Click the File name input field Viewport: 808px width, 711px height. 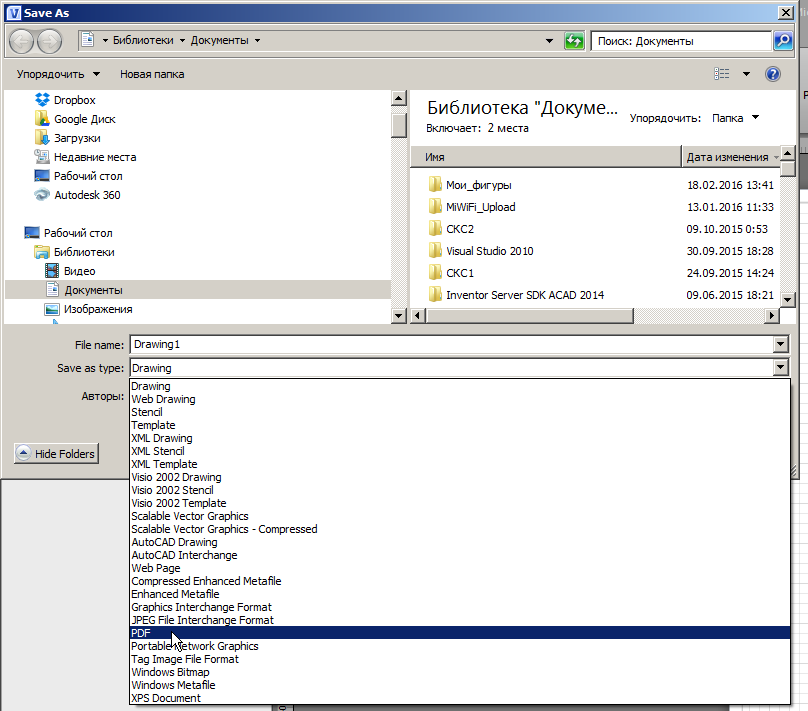click(452, 344)
